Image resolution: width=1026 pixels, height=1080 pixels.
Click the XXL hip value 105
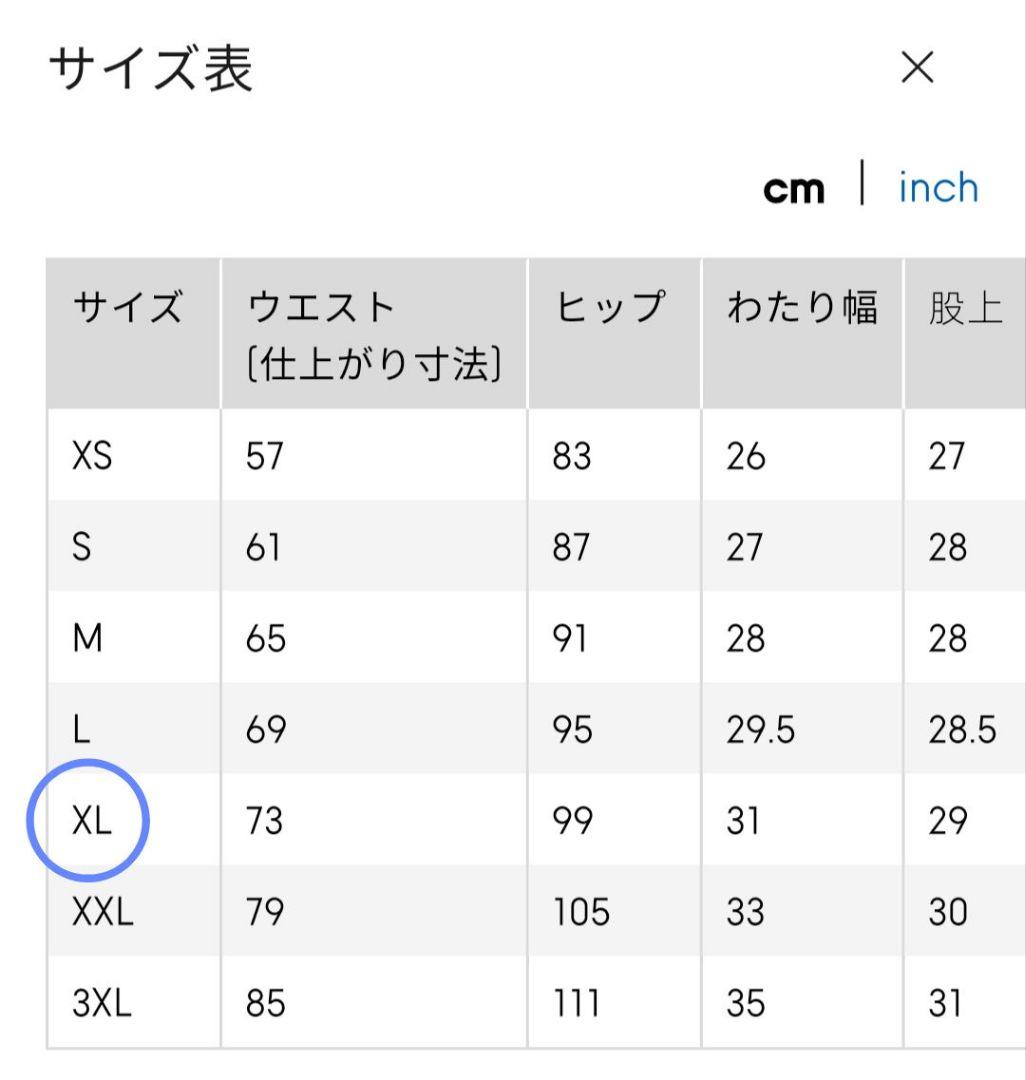coord(580,912)
